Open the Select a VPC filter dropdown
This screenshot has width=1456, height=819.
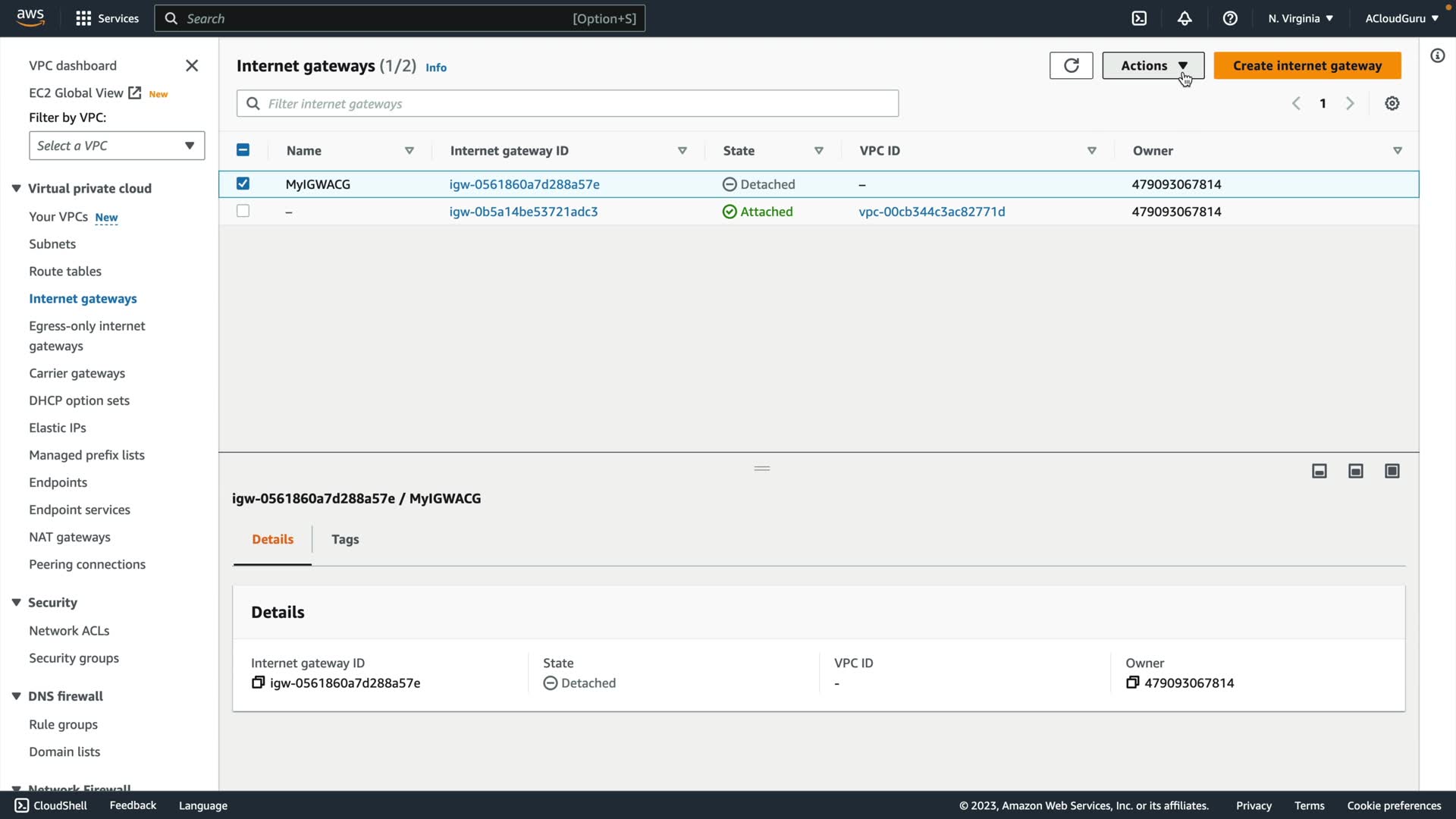[x=117, y=146]
